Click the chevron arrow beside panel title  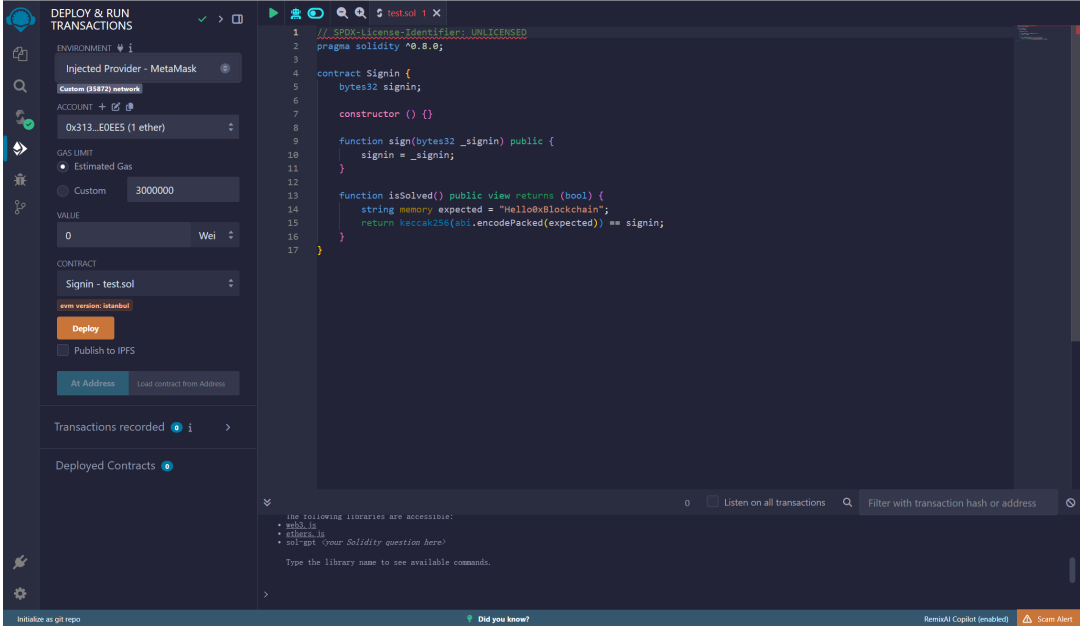click(220, 19)
